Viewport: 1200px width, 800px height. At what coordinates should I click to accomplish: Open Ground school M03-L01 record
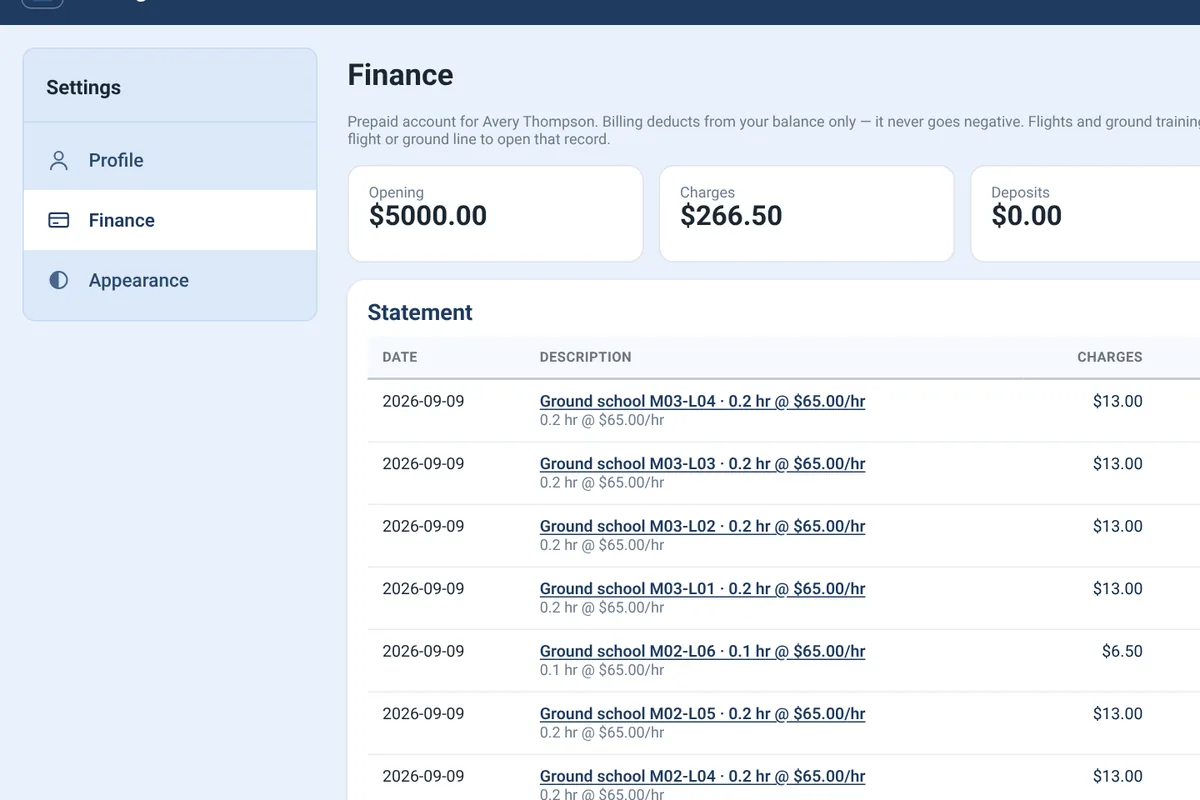point(702,589)
